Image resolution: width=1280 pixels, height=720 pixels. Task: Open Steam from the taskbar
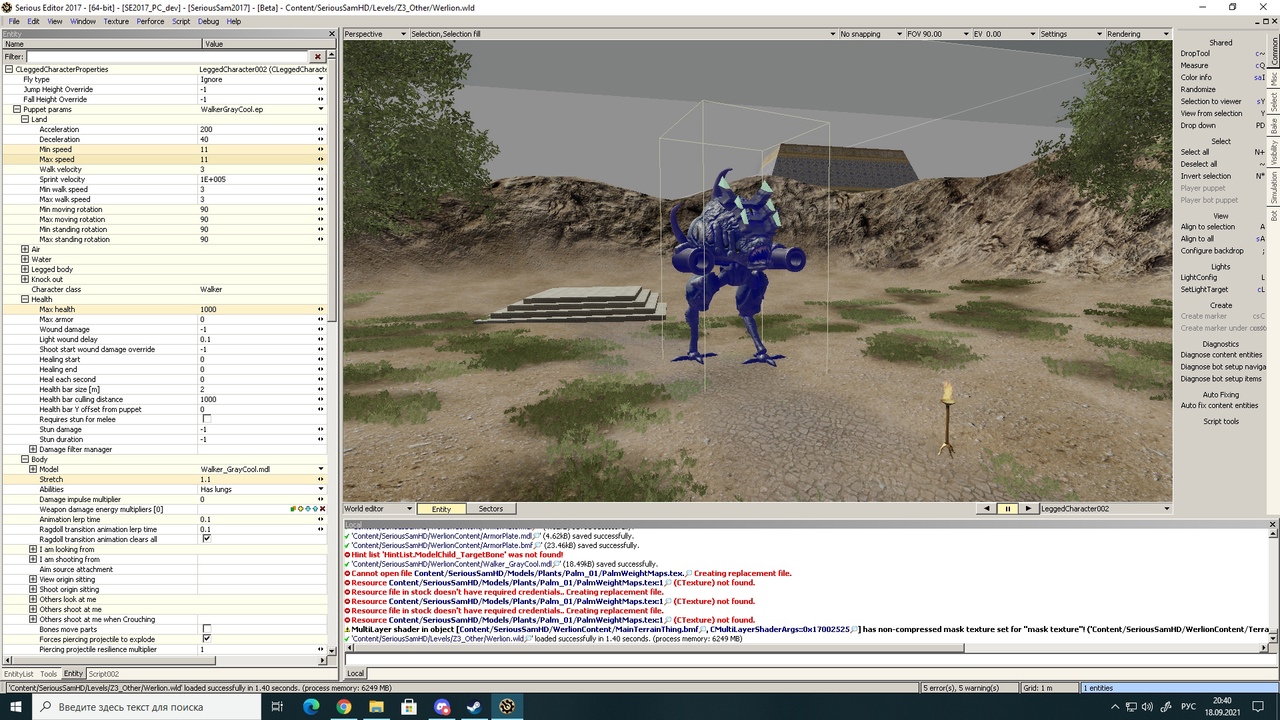475,707
